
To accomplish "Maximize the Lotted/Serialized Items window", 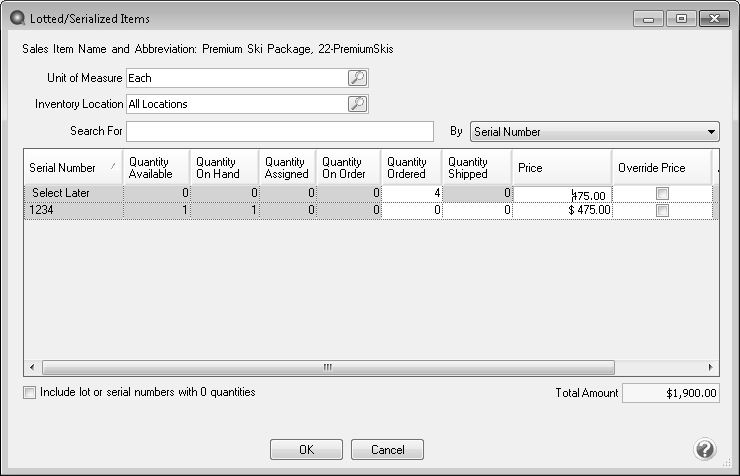I will [681, 18].
